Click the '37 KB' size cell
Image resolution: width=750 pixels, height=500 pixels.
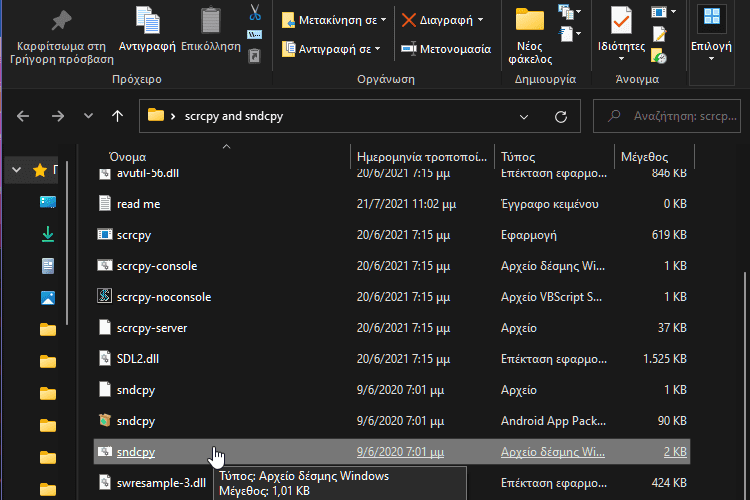tap(672, 328)
